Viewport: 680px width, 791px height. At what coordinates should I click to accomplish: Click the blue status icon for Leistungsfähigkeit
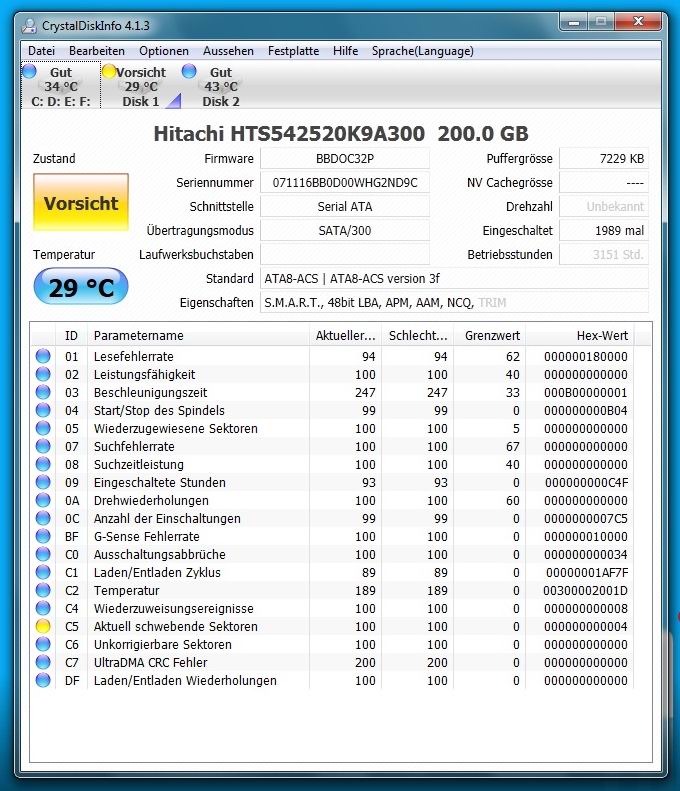tap(43, 374)
